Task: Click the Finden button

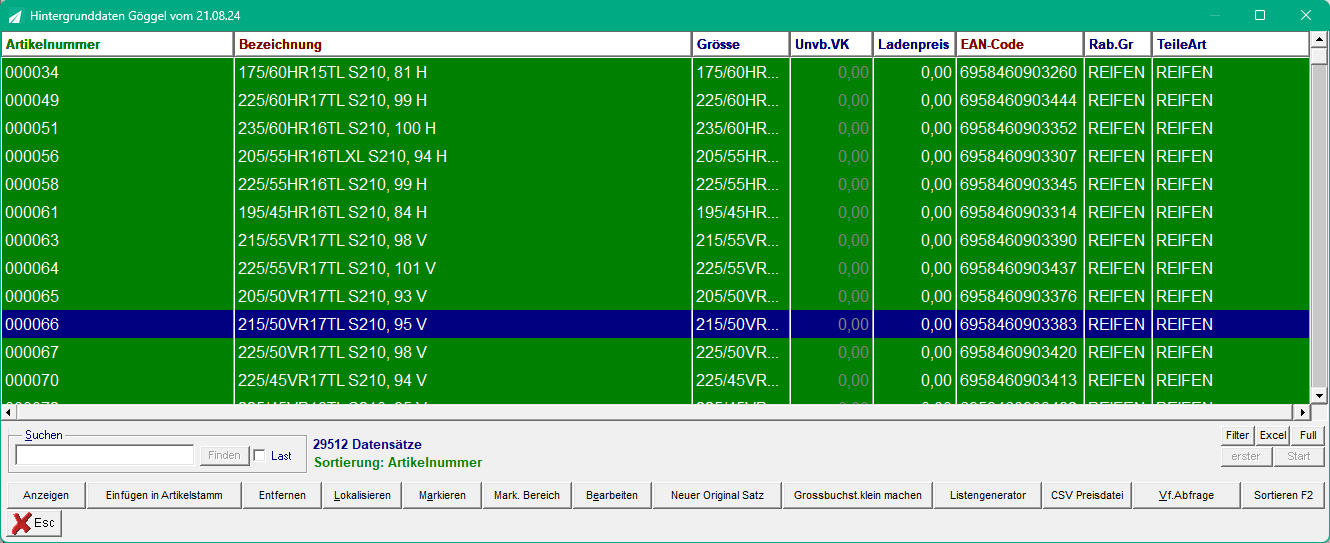Action: point(224,455)
